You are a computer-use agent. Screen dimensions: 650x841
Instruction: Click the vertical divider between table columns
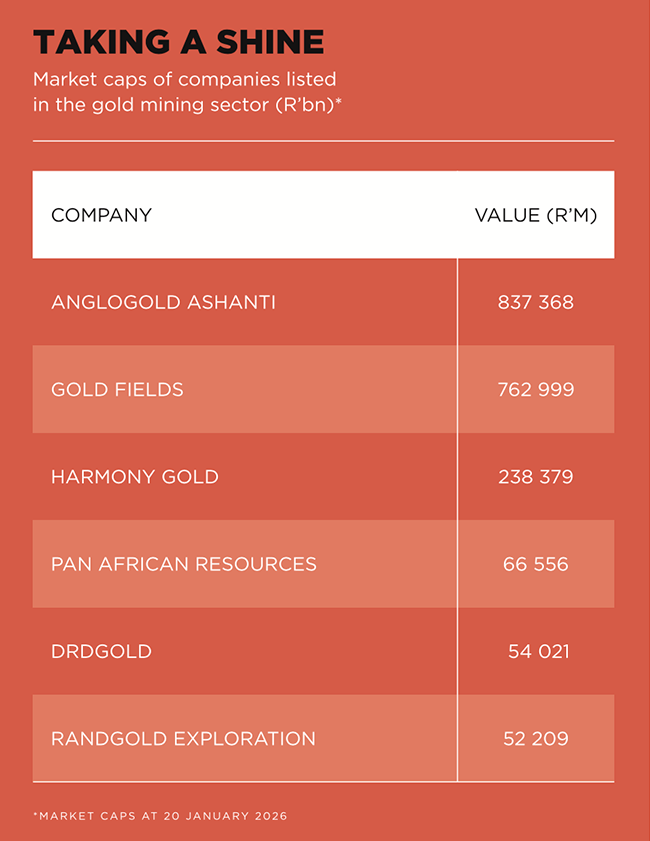(x=457, y=520)
